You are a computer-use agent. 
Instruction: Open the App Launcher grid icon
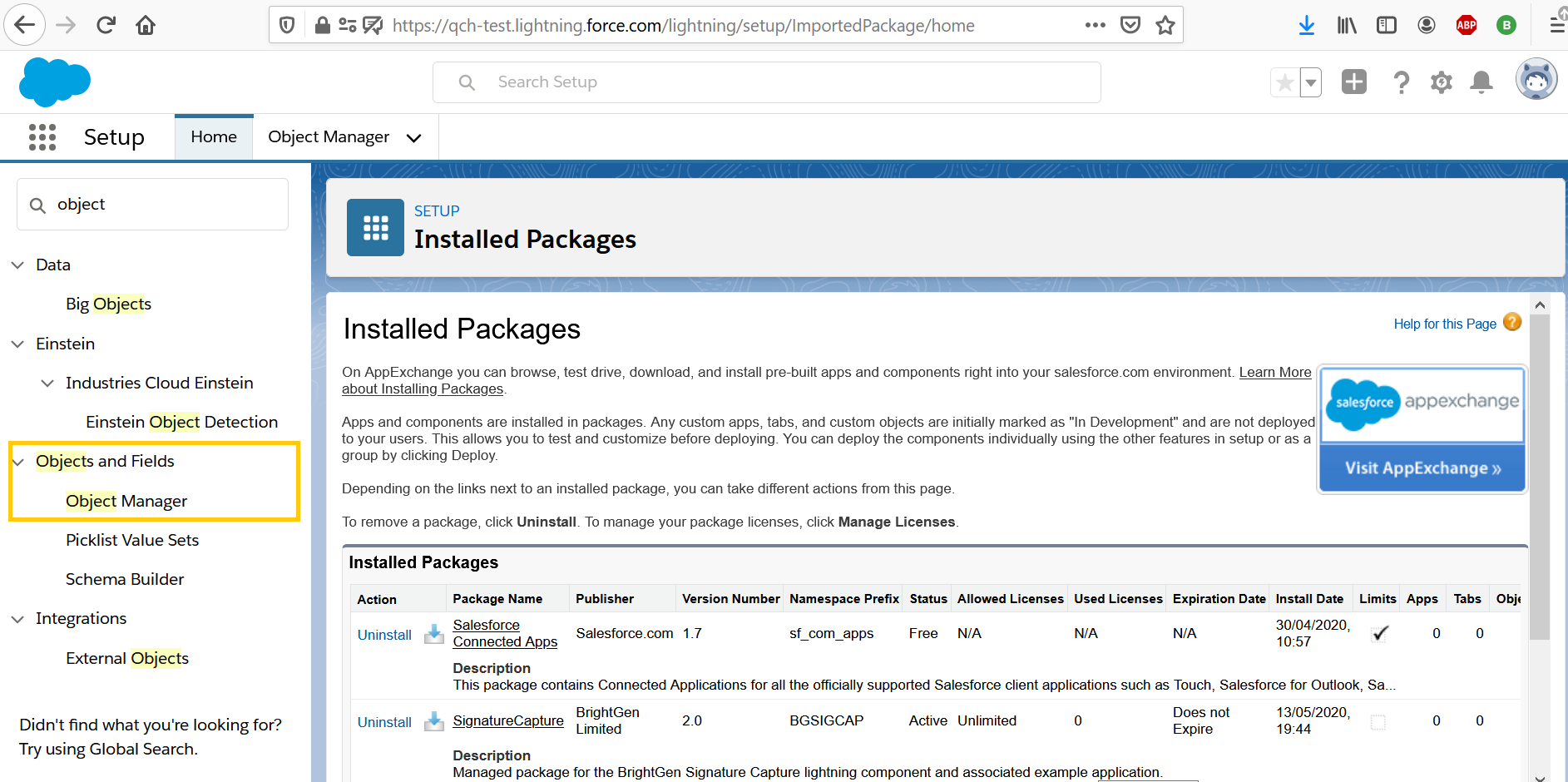(42, 137)
